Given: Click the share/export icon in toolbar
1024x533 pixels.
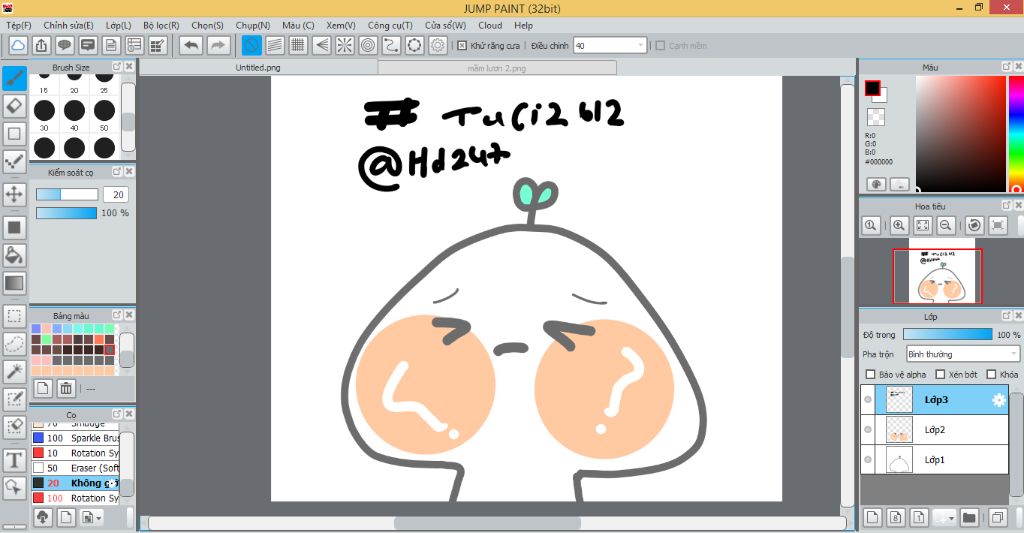Looking at the screenshot, I should point(41,45).
